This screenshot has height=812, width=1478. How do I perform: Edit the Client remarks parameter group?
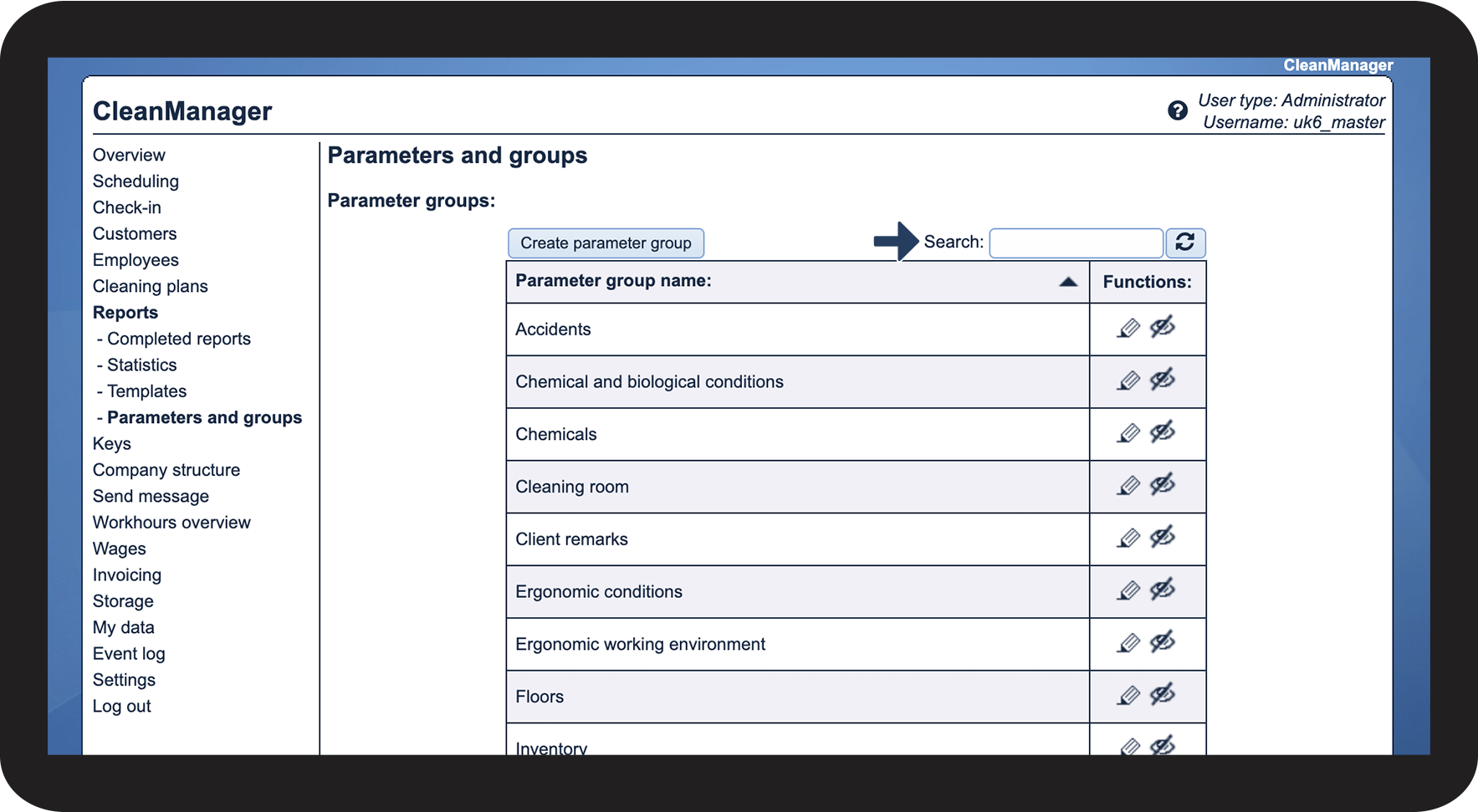[1128, 539]
